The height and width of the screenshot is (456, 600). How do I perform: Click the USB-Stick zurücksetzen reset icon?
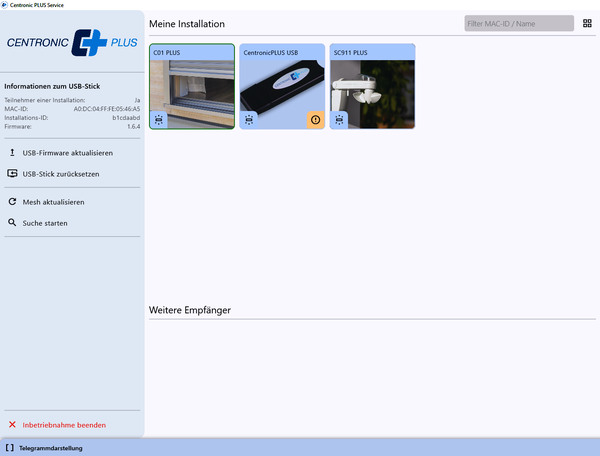click(12, 174)
